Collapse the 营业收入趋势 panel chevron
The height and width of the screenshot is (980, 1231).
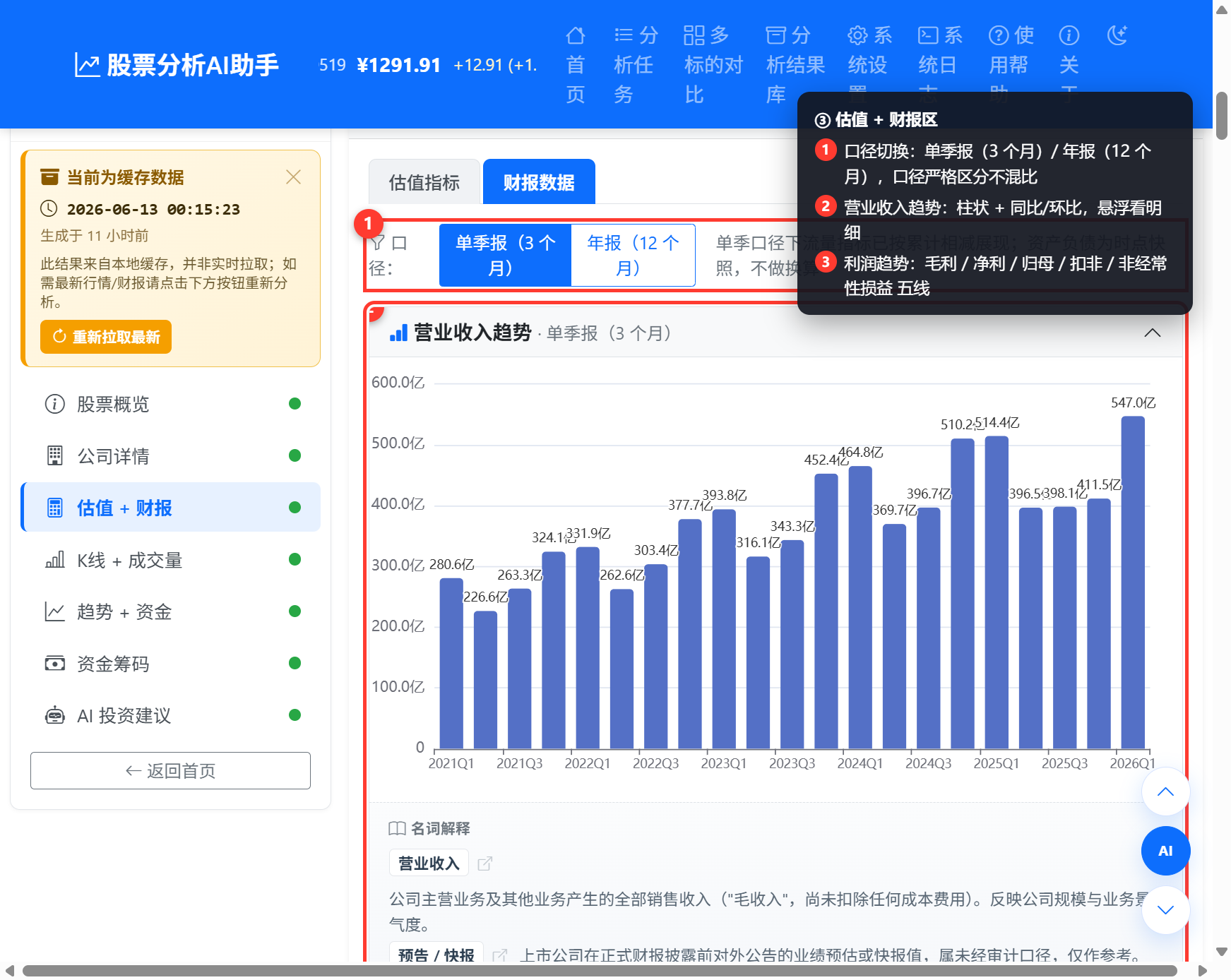click(x=1153, y=333)
